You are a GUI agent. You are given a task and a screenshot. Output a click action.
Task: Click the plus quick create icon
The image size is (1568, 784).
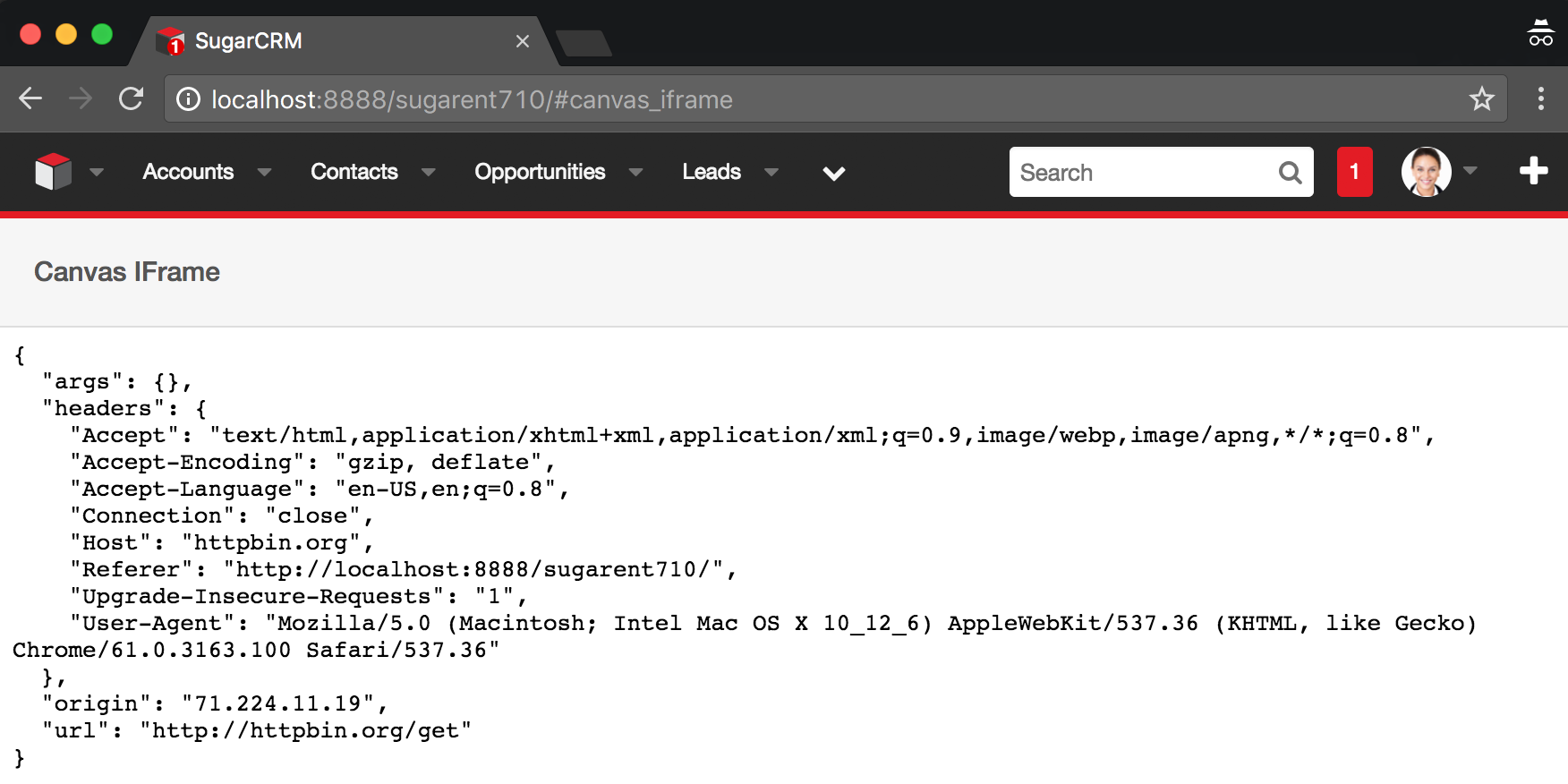1533,171
